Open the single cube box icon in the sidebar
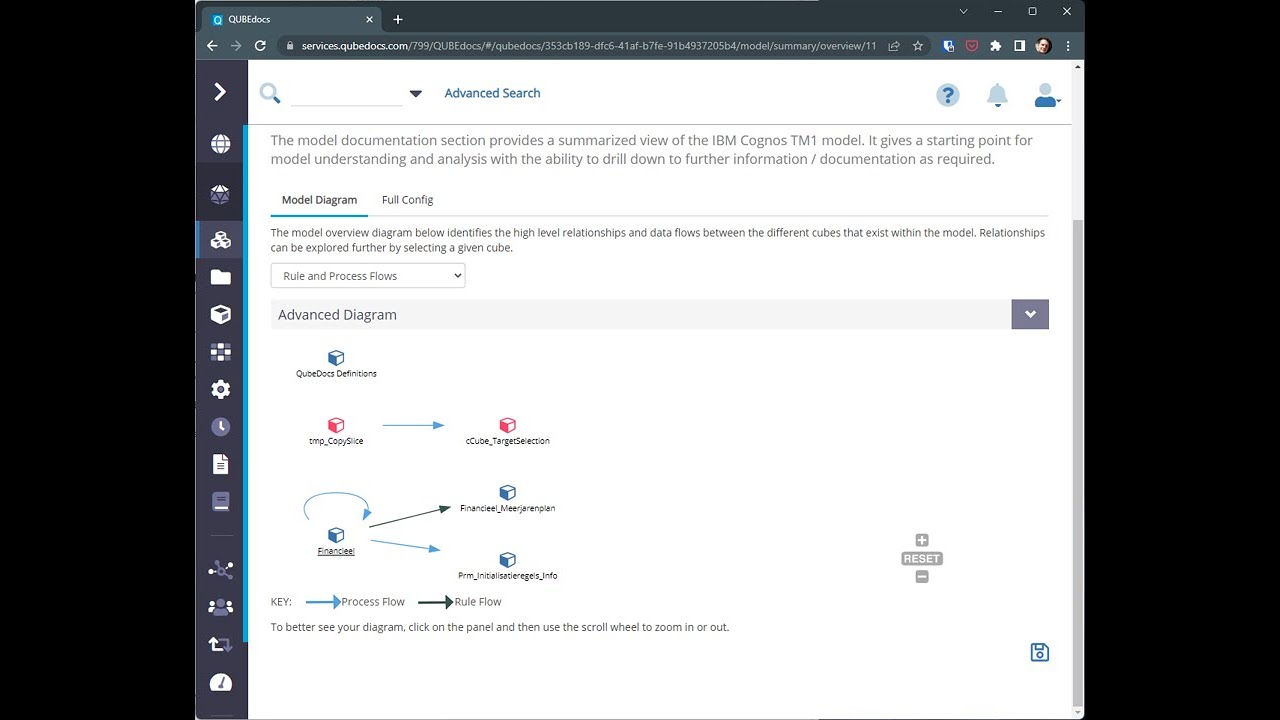The image size is (1280, 720). 221,314
